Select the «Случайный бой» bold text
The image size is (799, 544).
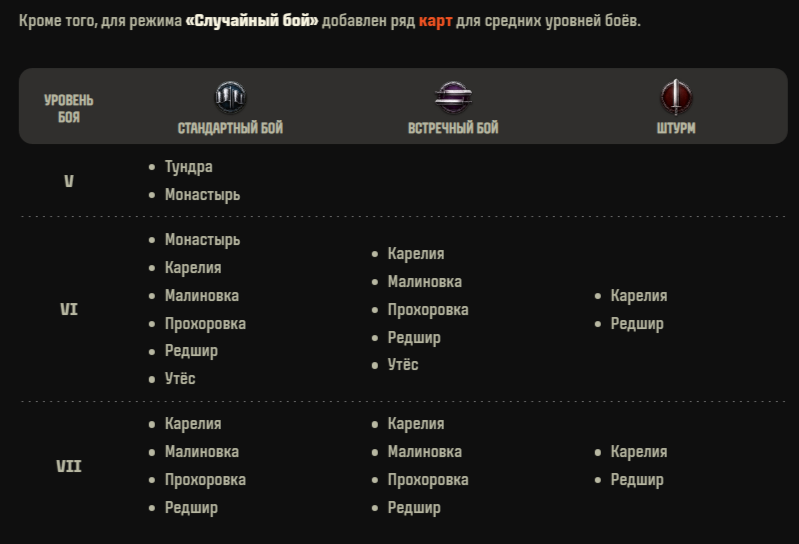click(x=252, y=21)
